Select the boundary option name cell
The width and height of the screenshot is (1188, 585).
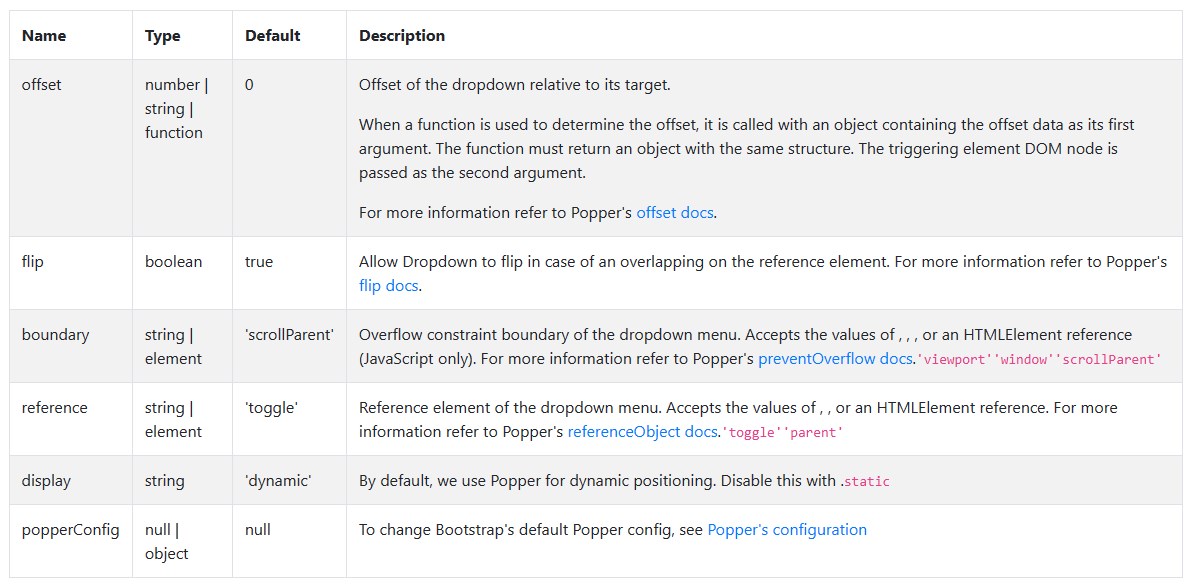tap(55, 334)
